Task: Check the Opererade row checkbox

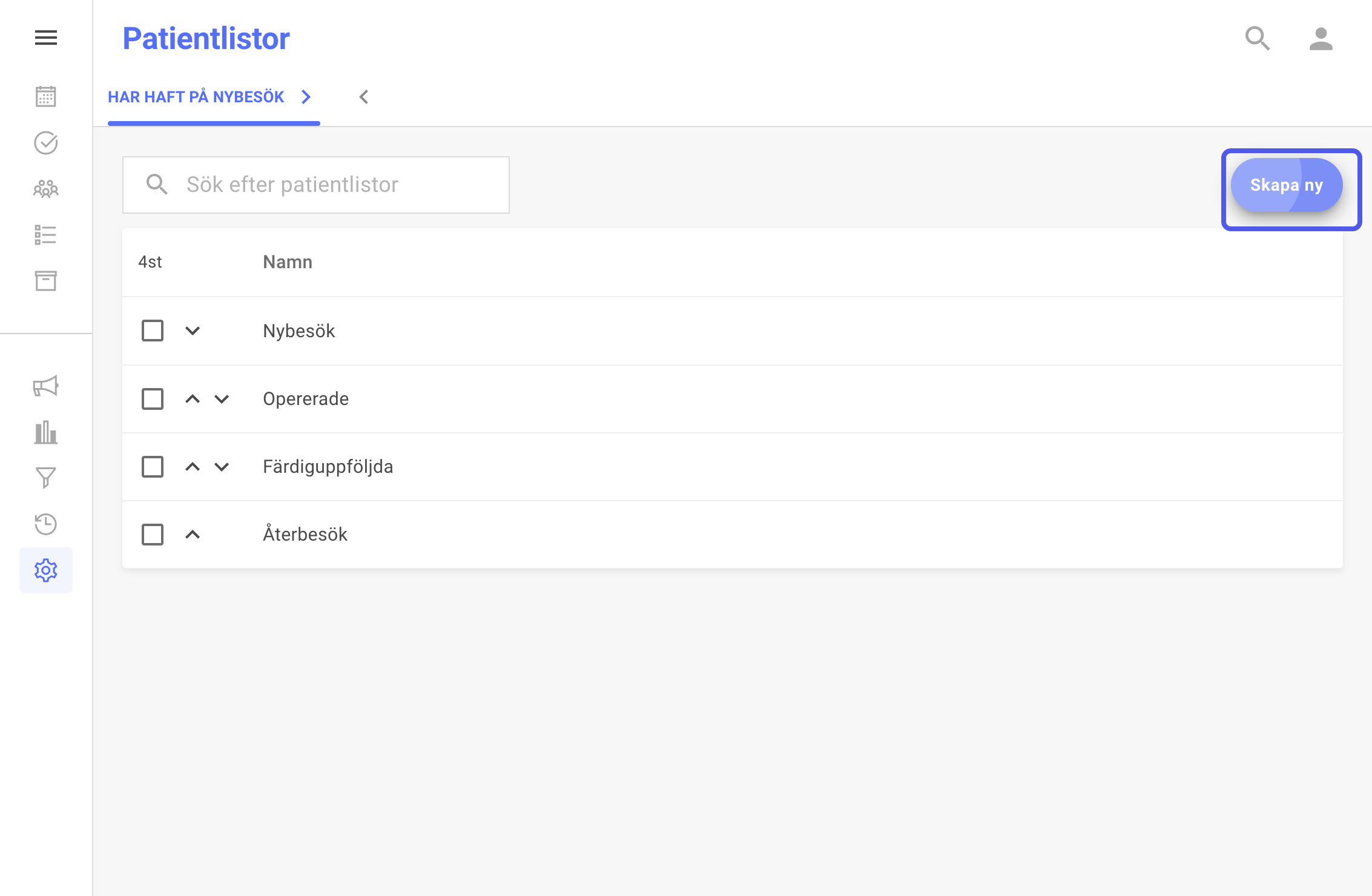Action: coord(153,399)
